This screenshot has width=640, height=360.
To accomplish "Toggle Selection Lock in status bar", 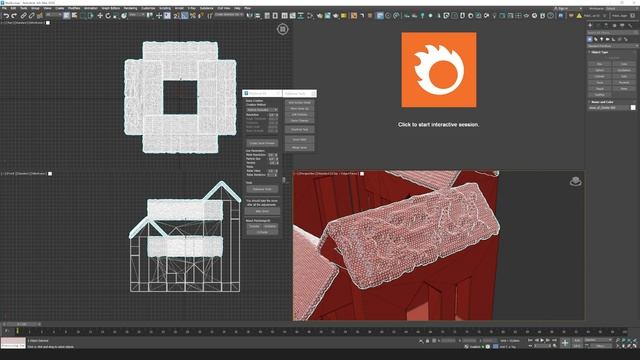I will (x=427, y=340).
